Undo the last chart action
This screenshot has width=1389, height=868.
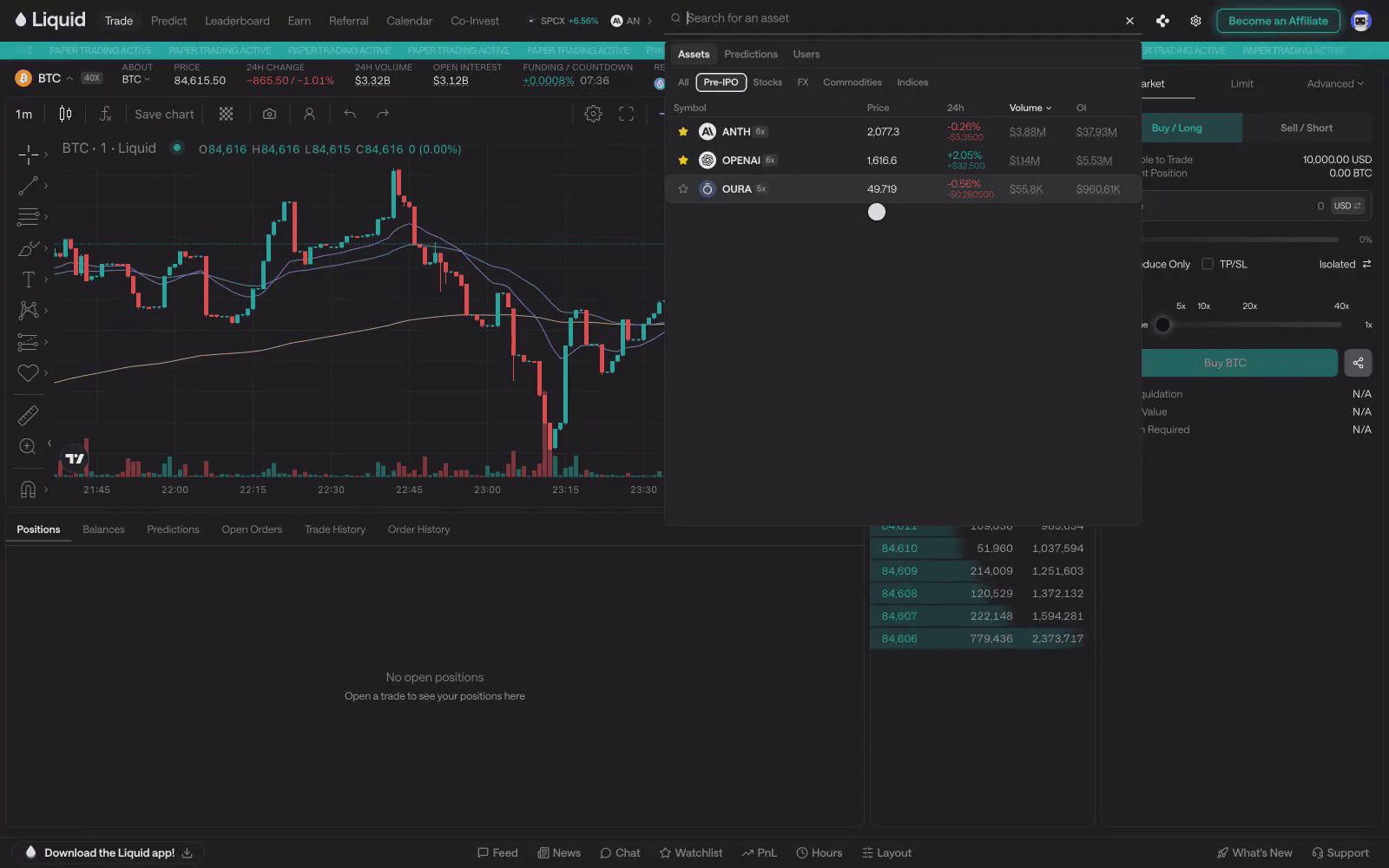click(x=350, y=114)
